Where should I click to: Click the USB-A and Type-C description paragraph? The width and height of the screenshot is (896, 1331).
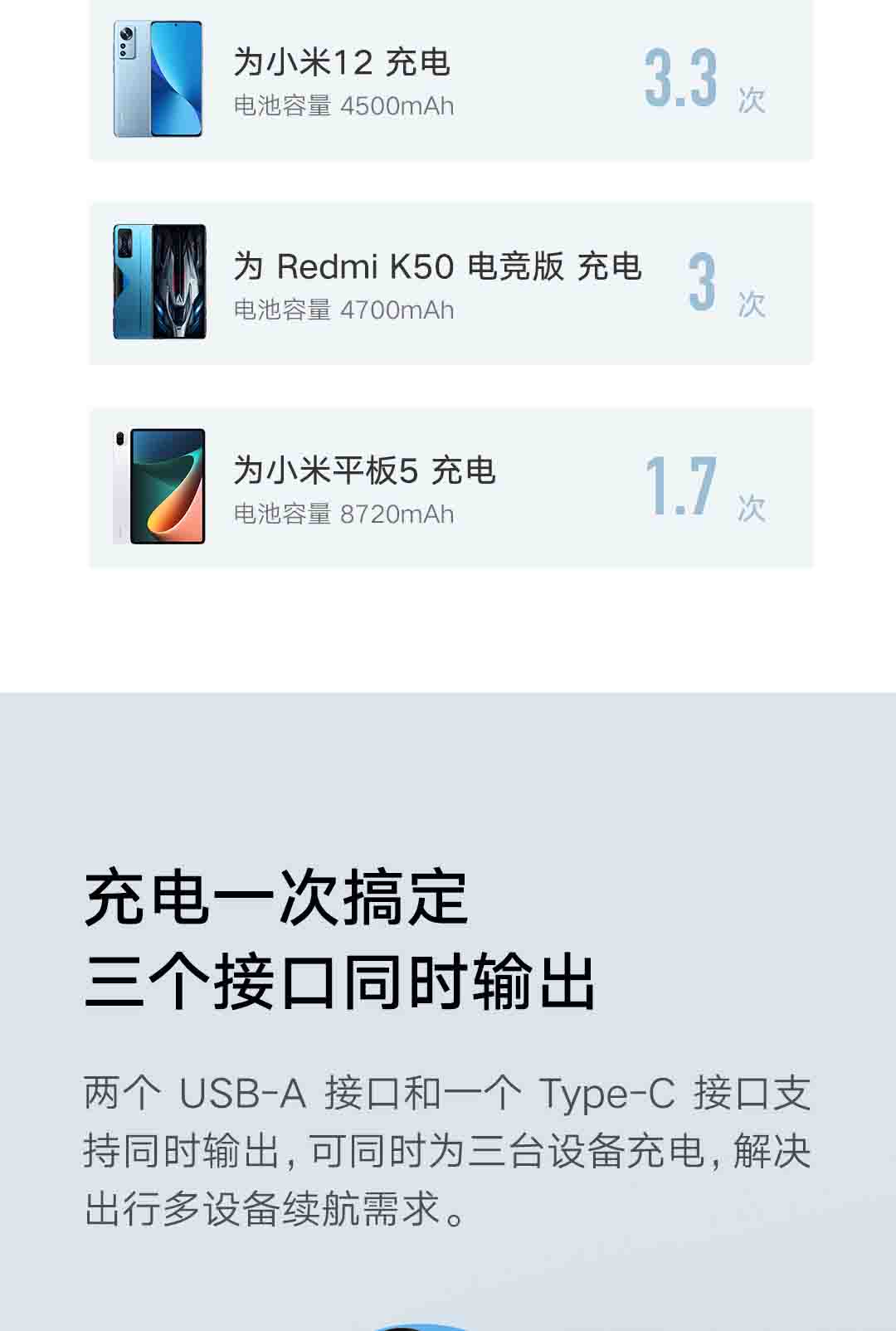(447, 1151)
